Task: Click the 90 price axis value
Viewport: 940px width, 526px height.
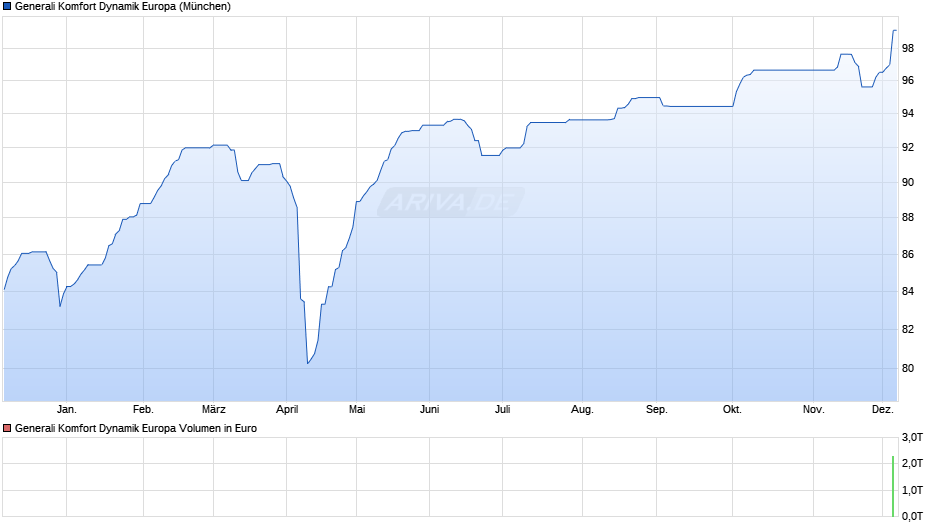Action: click(x=908, y=182)
